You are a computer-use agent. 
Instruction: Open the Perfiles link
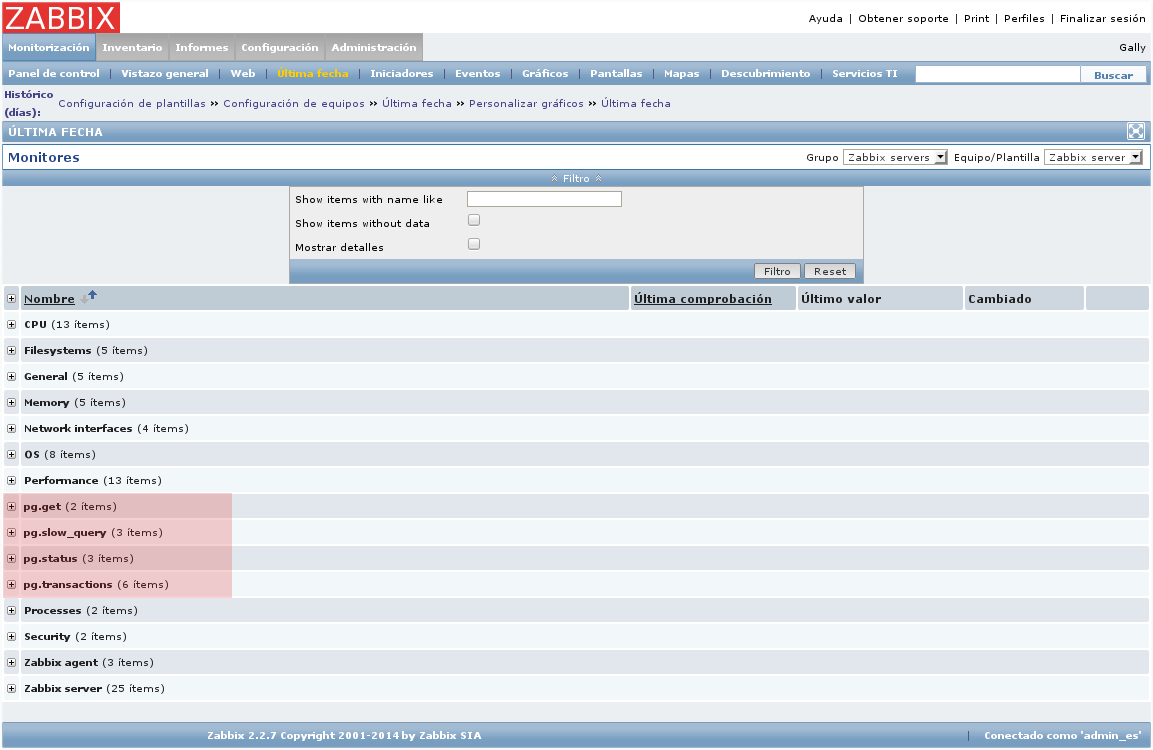(1024, 18)
